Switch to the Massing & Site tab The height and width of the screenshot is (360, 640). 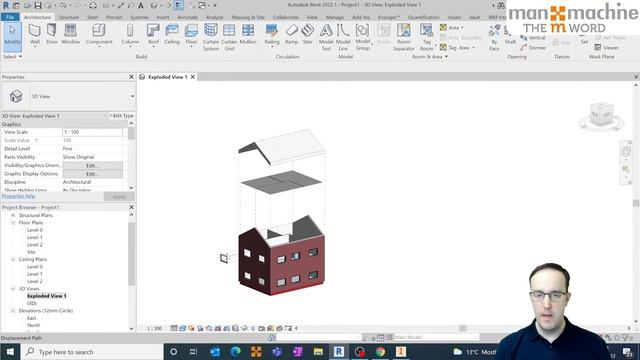pyautogui.click(x=248, y=17)
